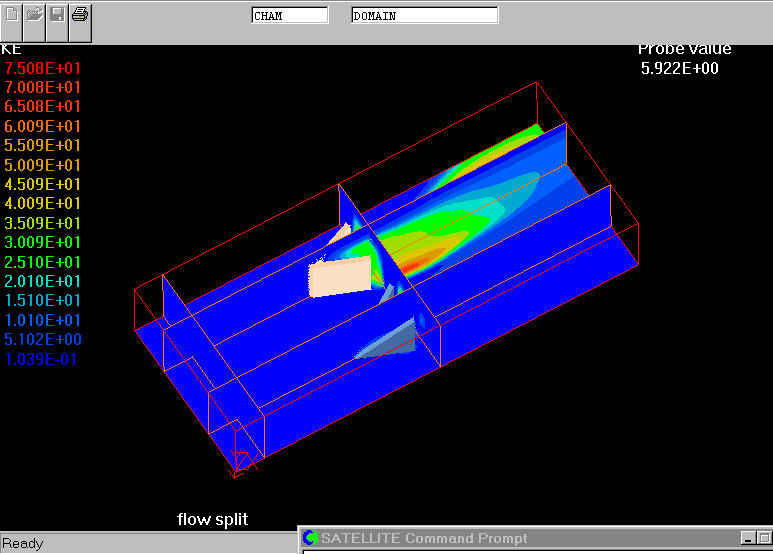Click the Open folder toolbar icon
This screenshot has width=773, height=554.
pyautogui.click(x=35, y=15)
